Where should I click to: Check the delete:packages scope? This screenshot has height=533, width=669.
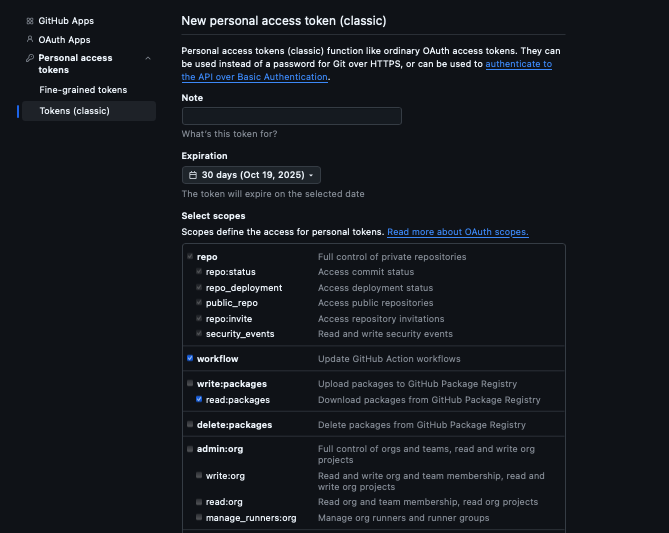189,425
